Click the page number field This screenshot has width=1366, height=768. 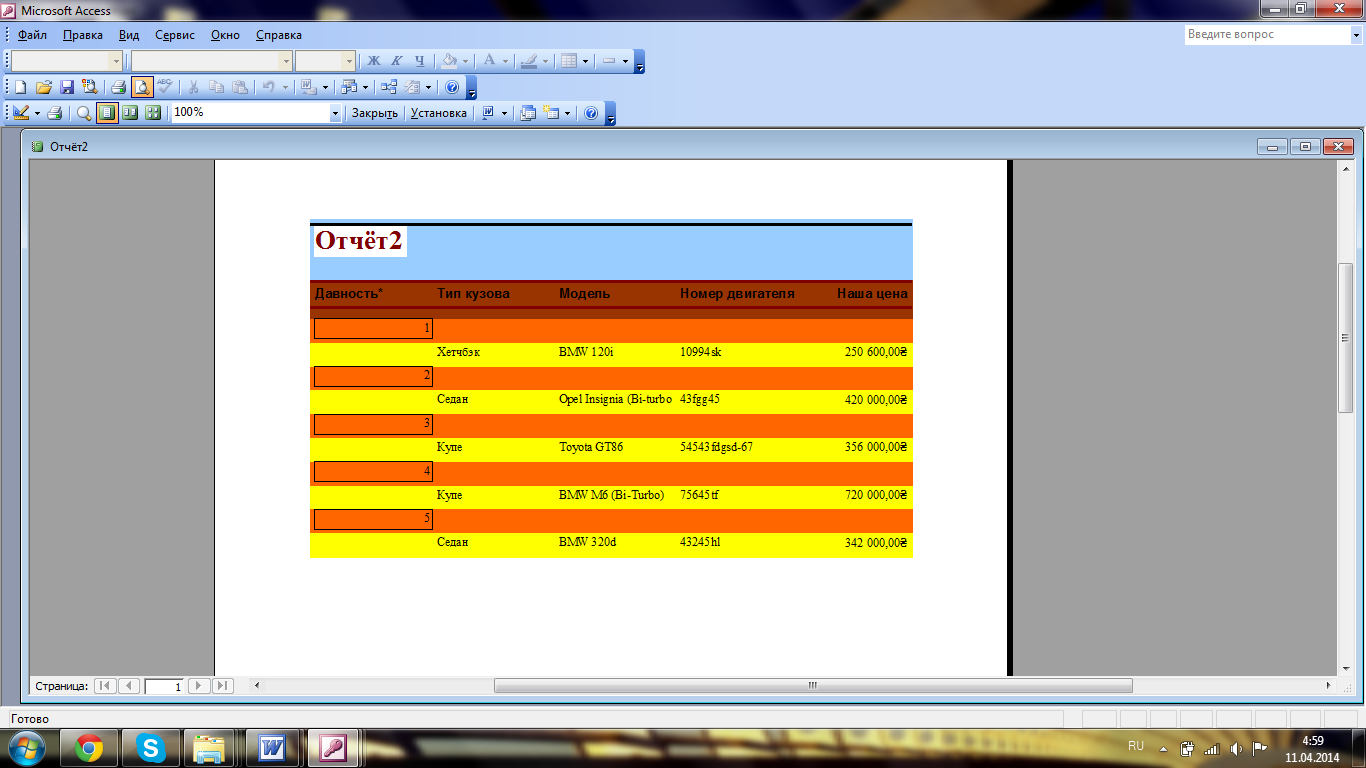coord(165,686)
